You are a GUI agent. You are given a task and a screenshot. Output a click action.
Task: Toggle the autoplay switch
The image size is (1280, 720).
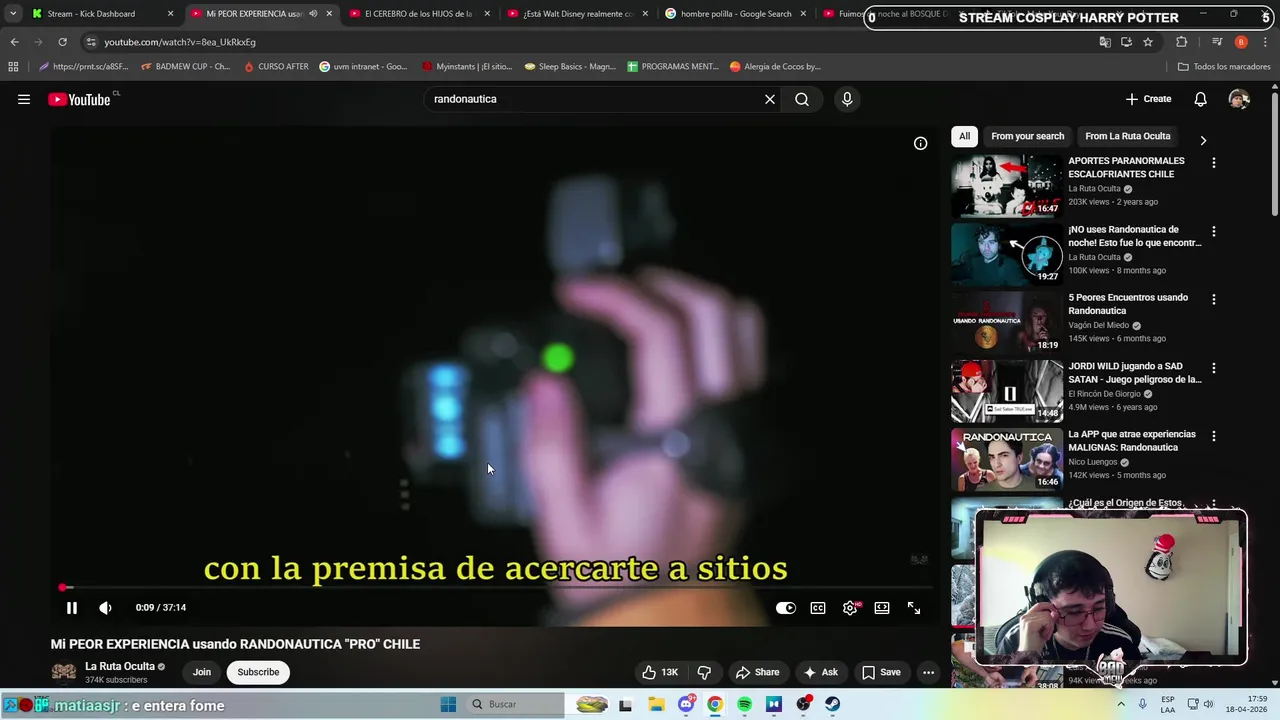click(786, 608)
